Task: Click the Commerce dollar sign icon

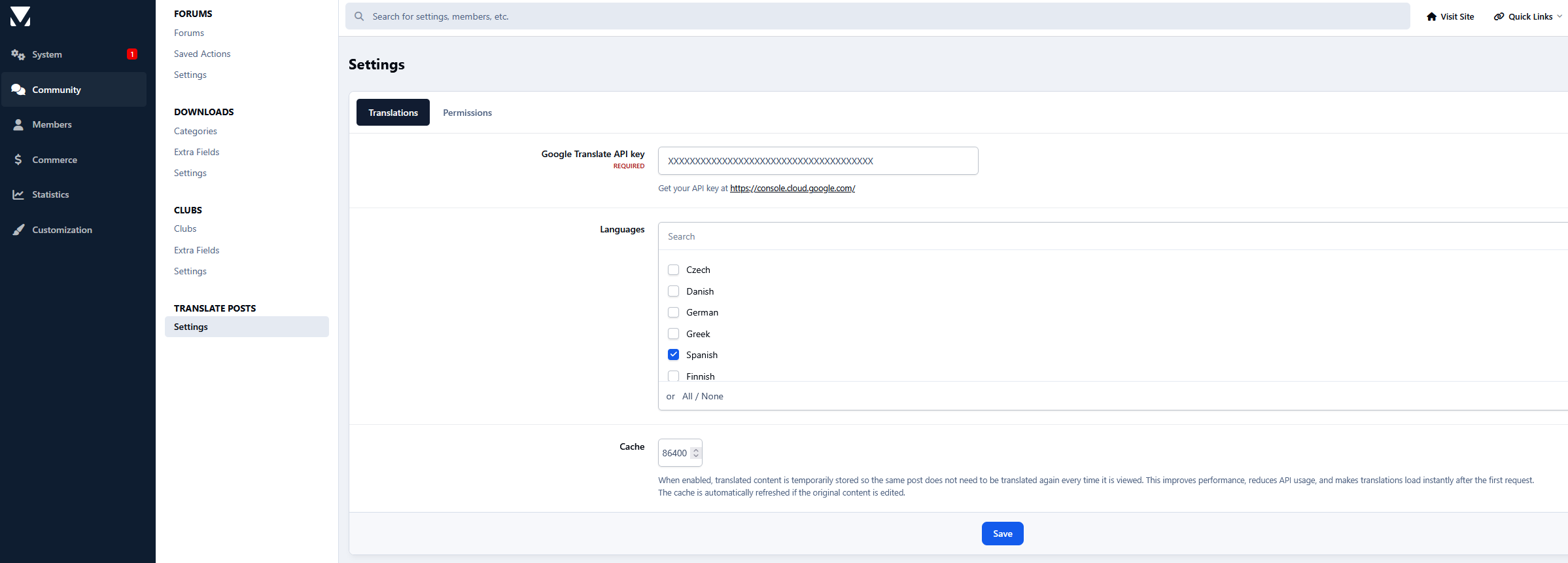Action: coord(18,160)
